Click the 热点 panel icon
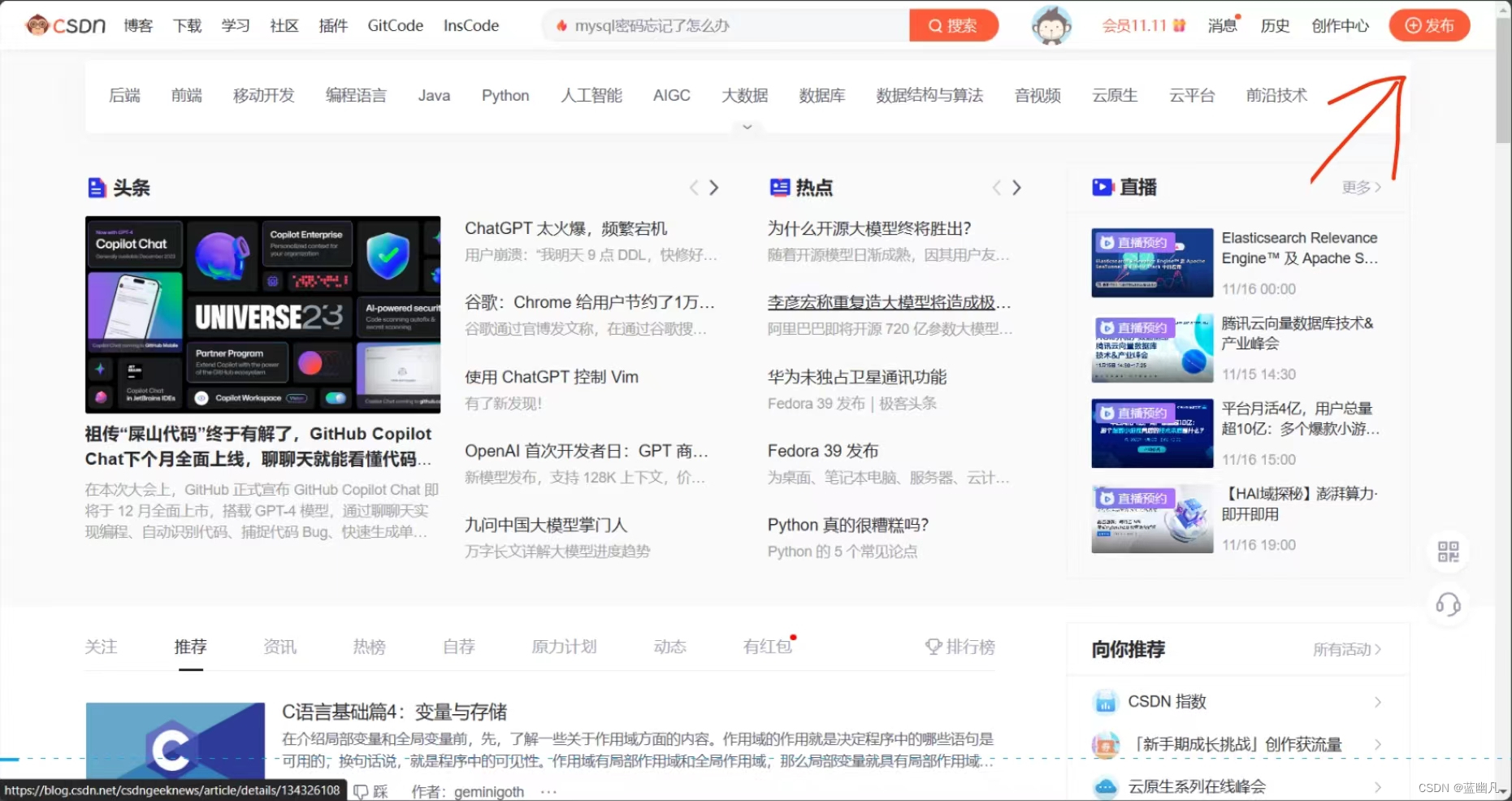This screenshot has width=1512, height=801. tap(781, 187)
